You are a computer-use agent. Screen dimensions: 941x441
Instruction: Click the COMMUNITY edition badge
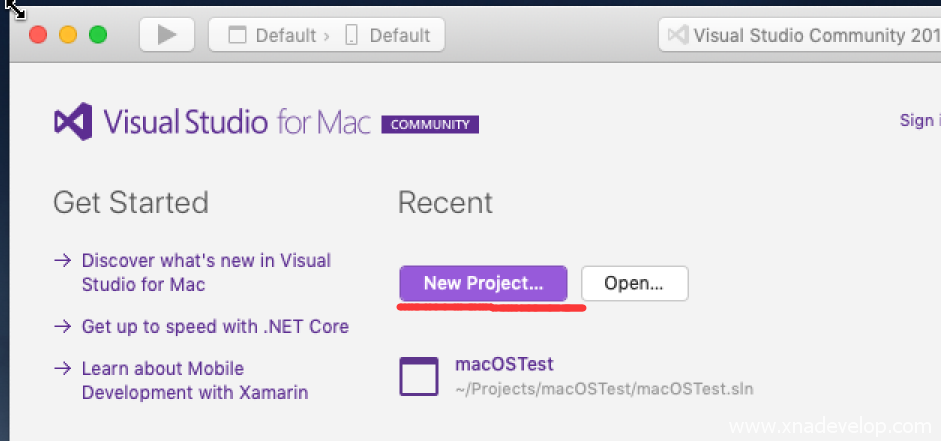[430, 125]
